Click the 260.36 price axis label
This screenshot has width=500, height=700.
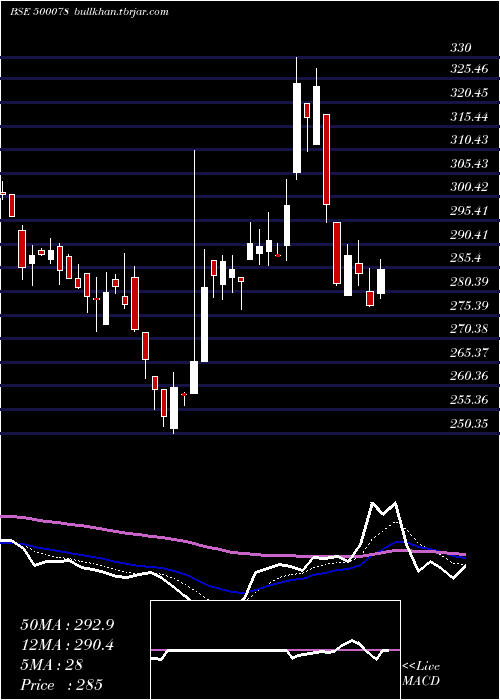[469, 376]
